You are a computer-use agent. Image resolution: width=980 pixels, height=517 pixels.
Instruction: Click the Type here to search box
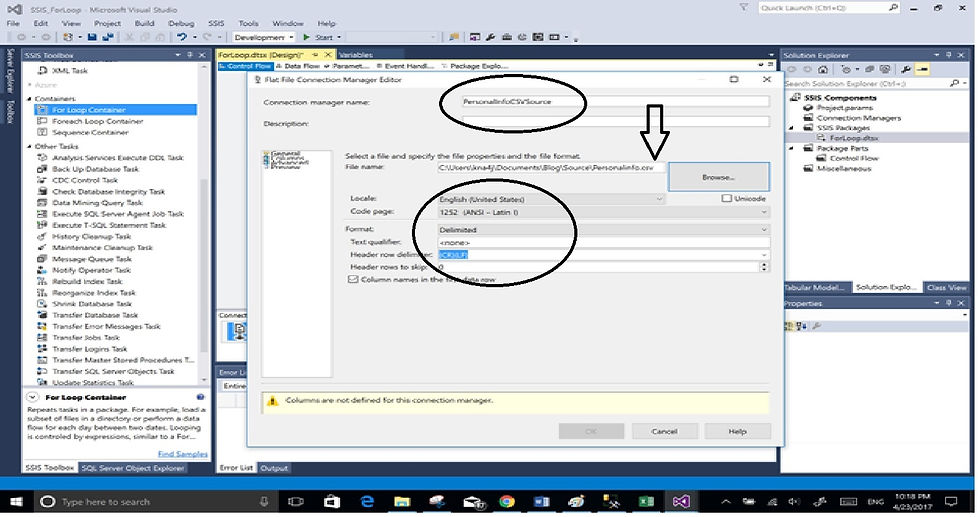click(157, 501)
